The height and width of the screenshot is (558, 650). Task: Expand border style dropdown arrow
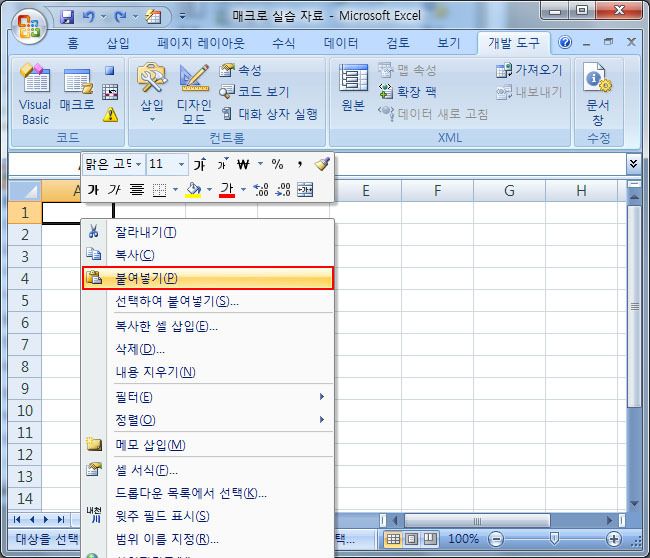click(x=175, y=190)
